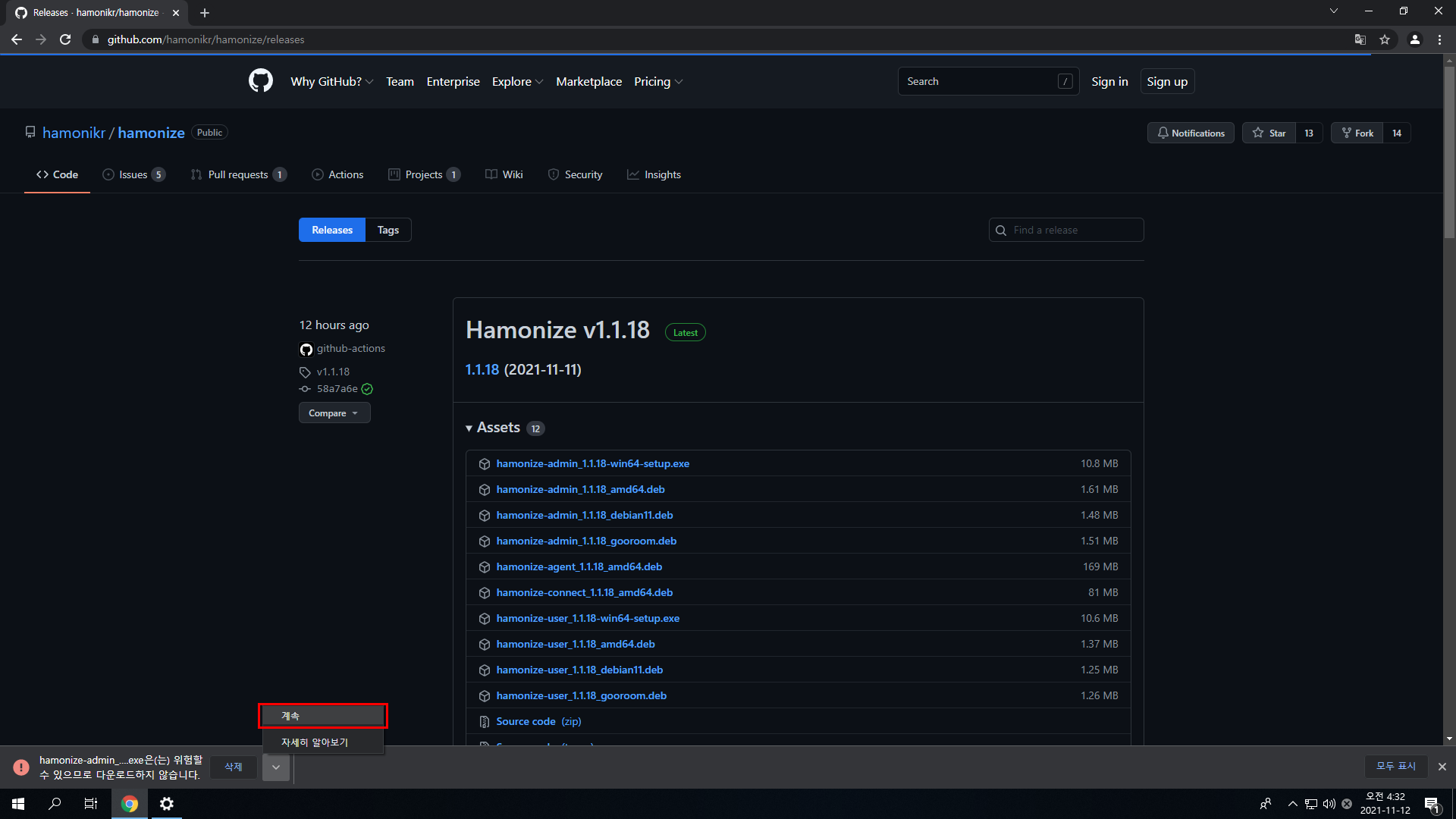Click the zip icon beside Source code (zip)
Viewport: 1456px width, 819px height.
click(485, 722)
